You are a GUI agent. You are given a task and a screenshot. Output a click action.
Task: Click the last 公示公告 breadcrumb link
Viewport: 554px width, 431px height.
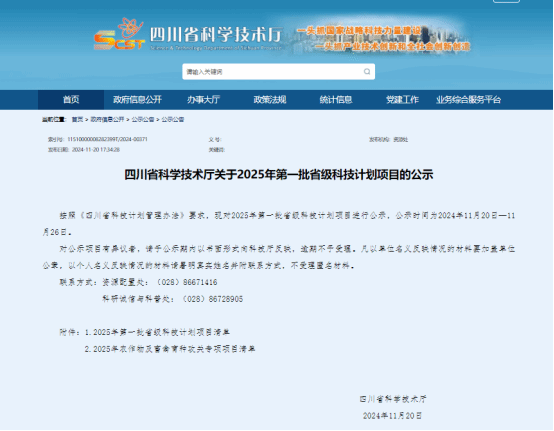[x=173, y=119]
